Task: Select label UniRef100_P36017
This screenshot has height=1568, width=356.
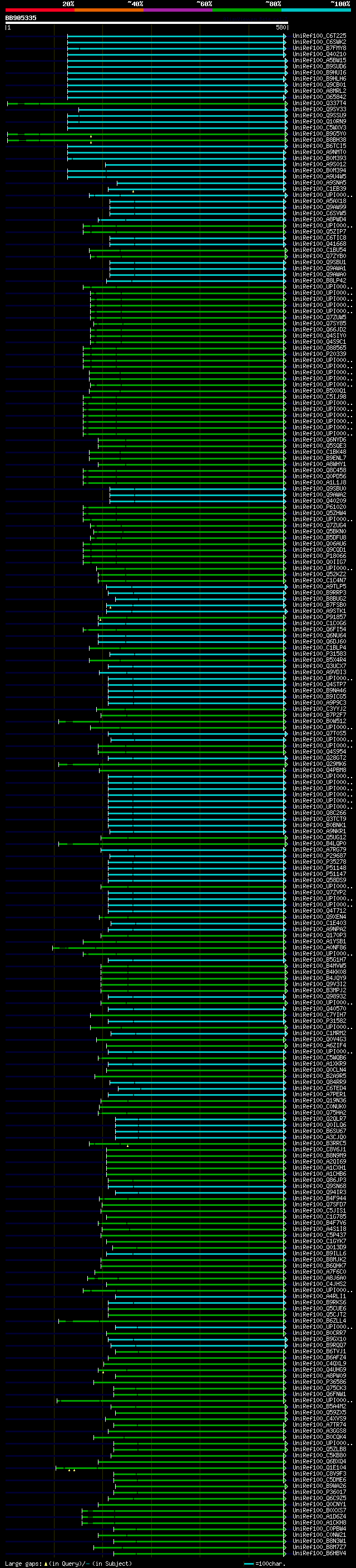Action: click(319, 1491)
